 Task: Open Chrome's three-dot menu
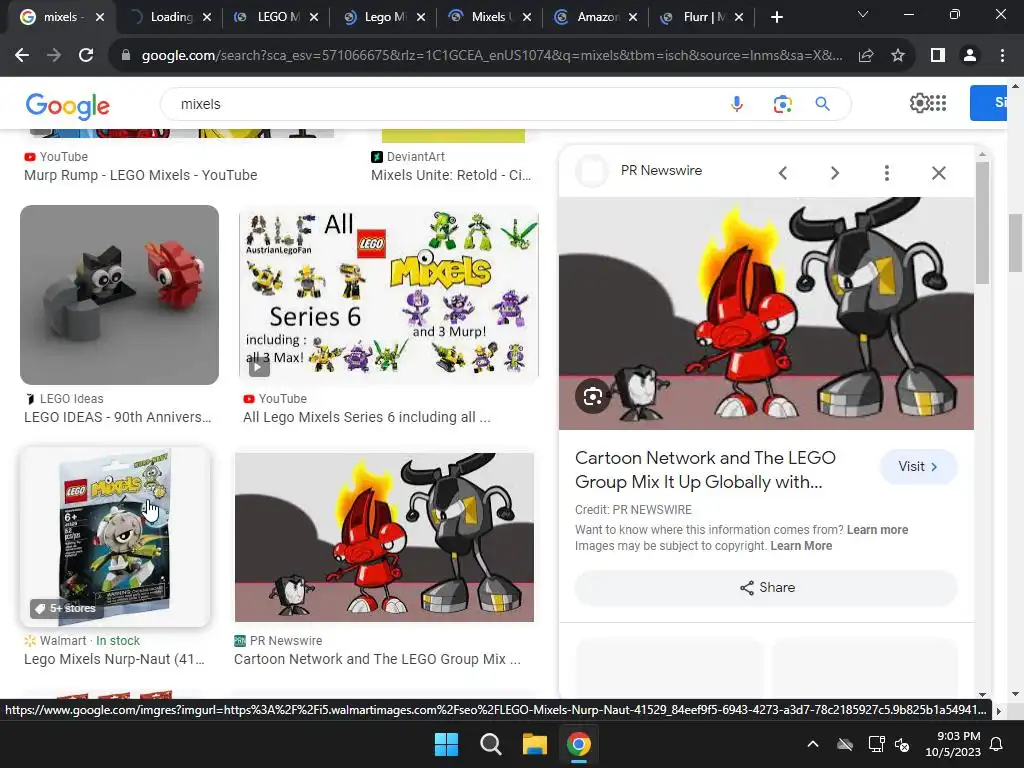[1002, 56]
